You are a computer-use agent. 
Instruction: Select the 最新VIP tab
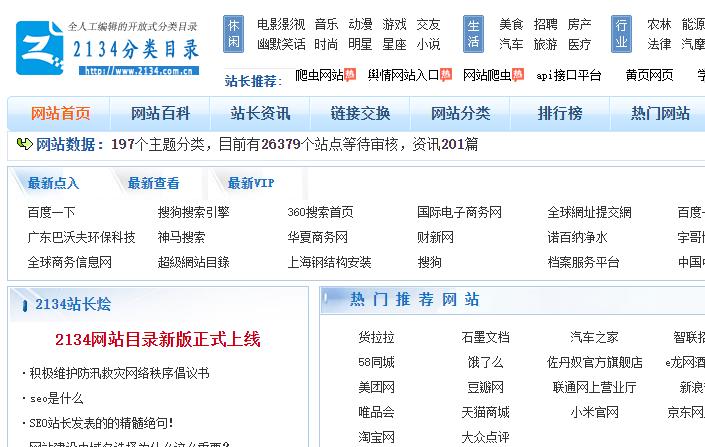click(x=251, y=183)
